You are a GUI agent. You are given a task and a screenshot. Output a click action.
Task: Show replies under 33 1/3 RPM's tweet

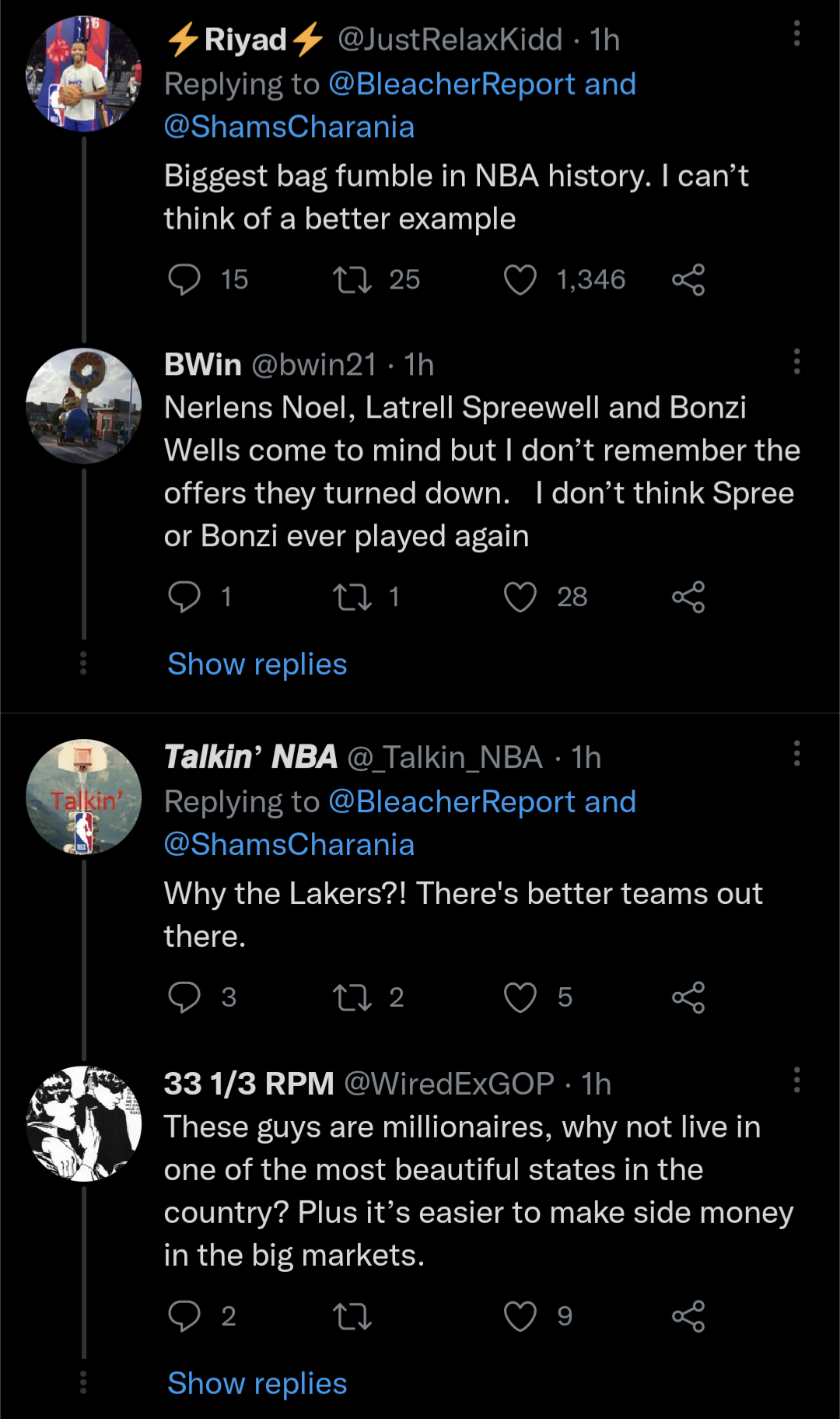tap(257, 1384)
